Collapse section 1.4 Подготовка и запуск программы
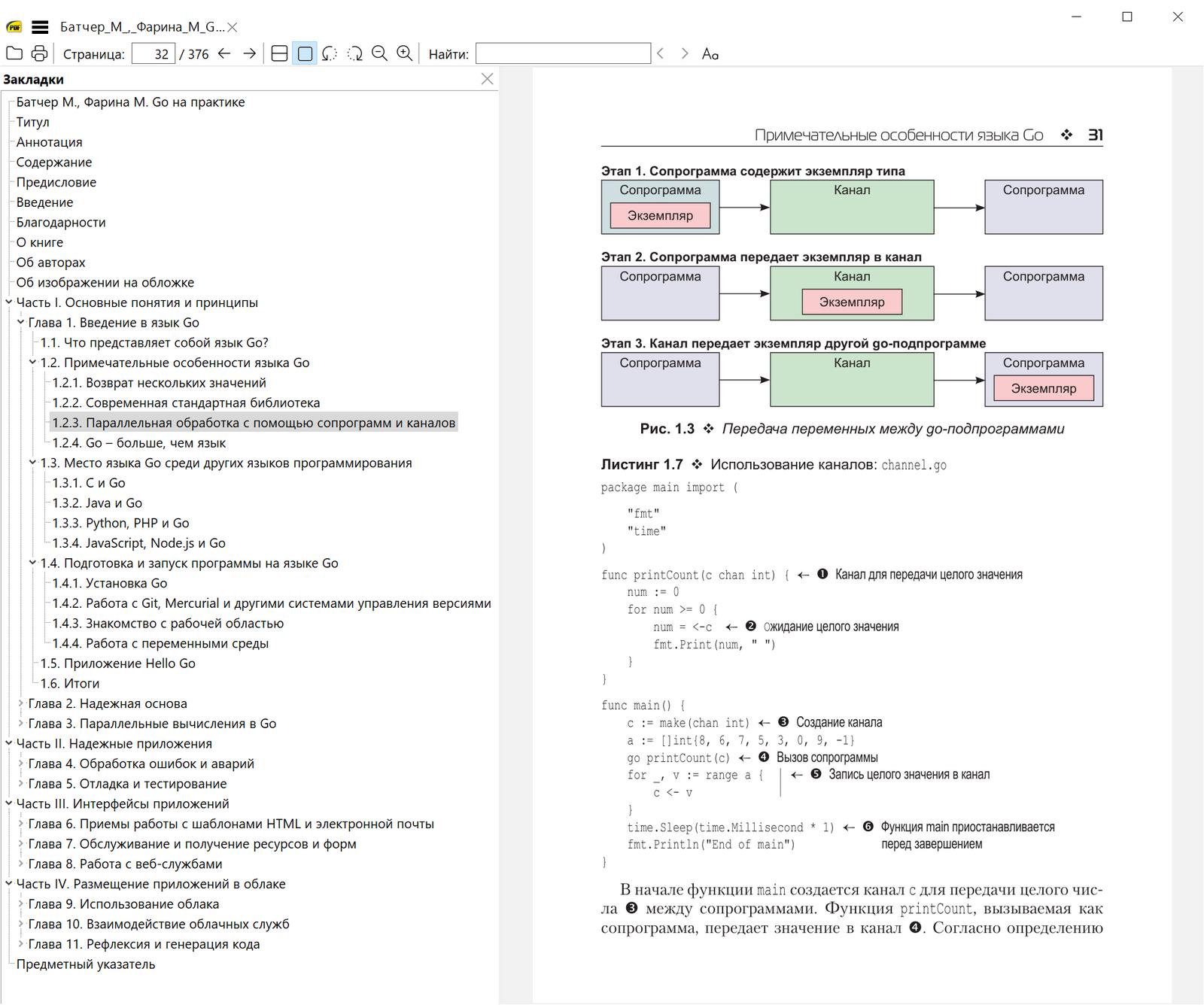 33,563
